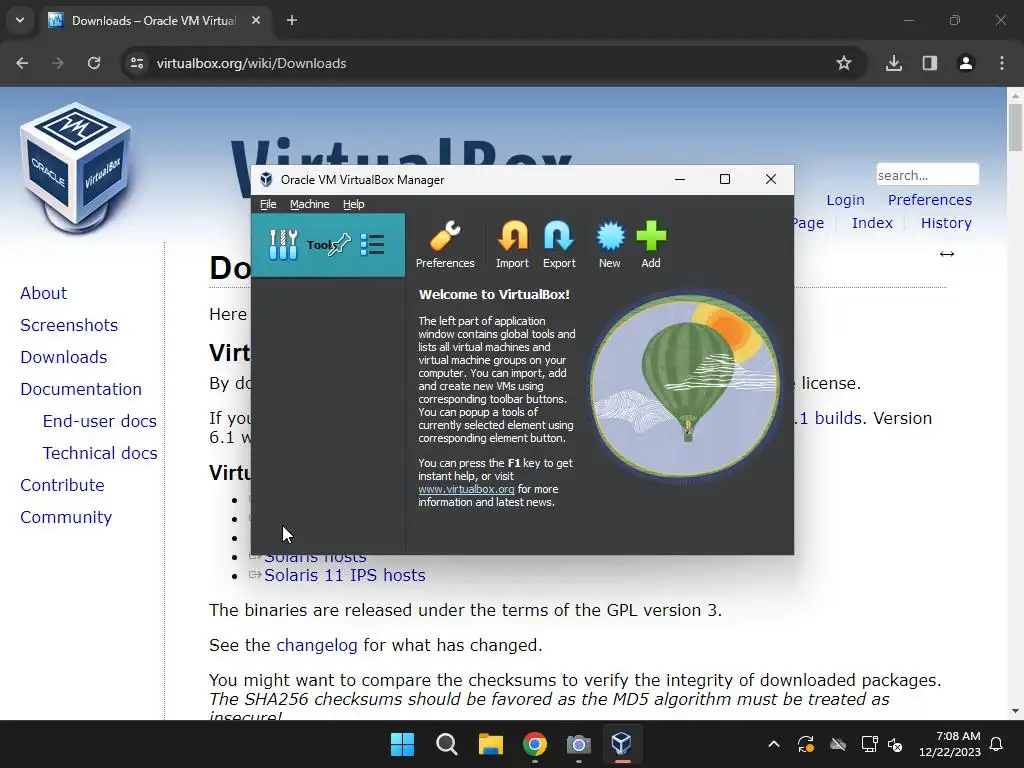Select the Downloads – Oracle VM VirtualBox tab
This screenshot has height=768, width=1024.
(155, 20)
